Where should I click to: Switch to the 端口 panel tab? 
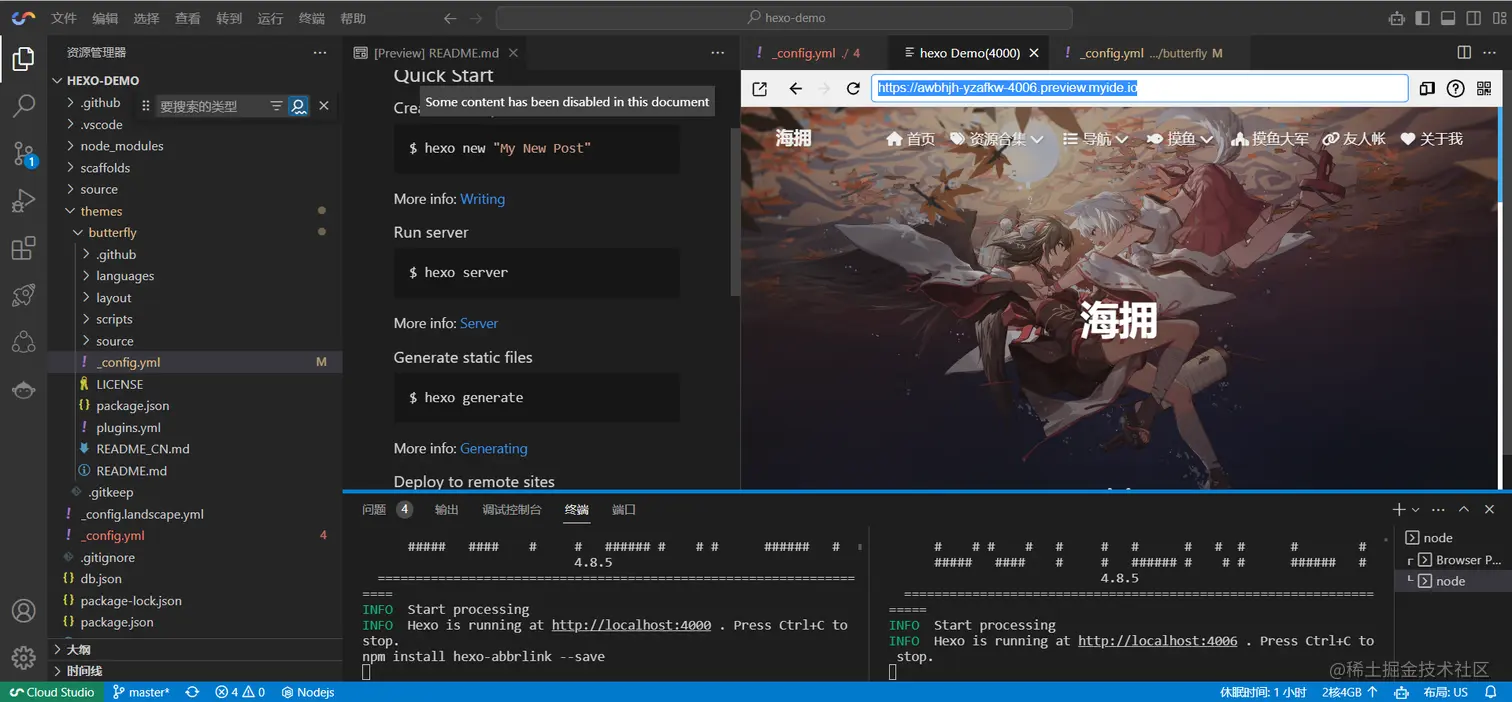(624, 510)
